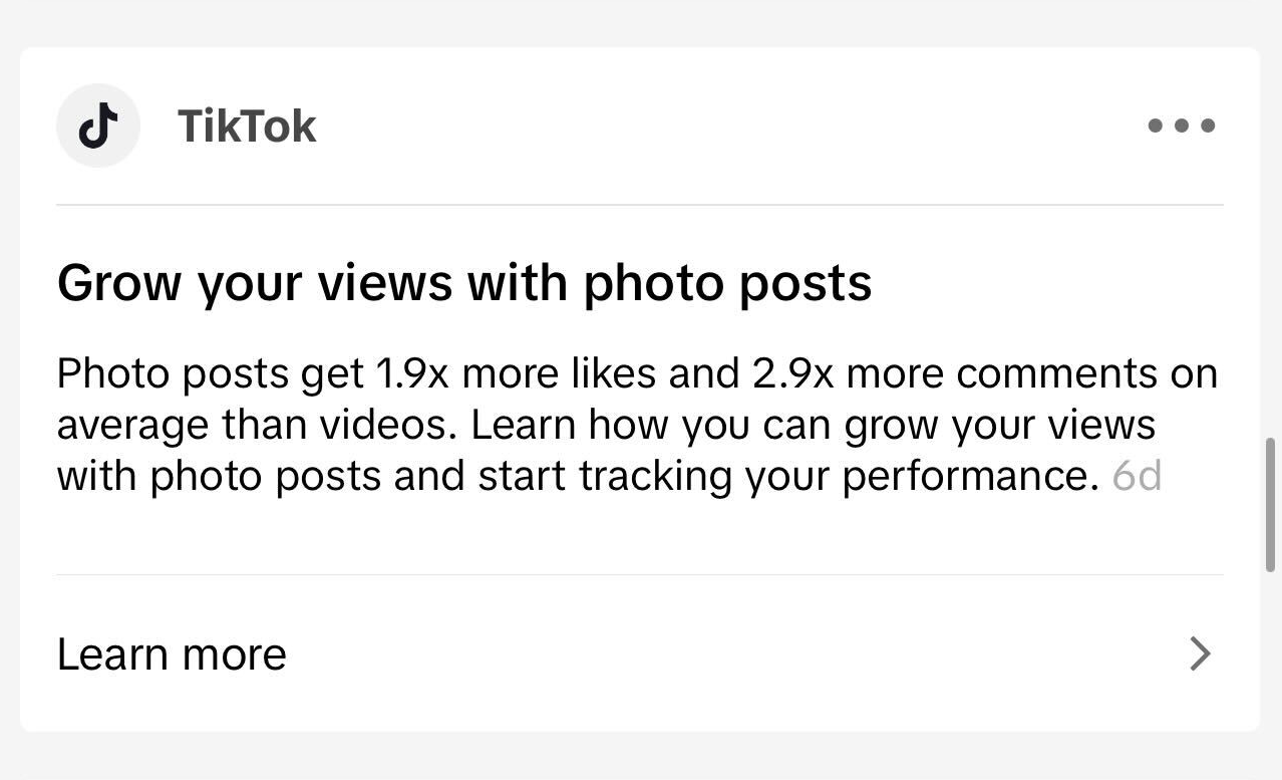Click the words 'photo posts' in the heading
1282x780 pixels.
728,285
